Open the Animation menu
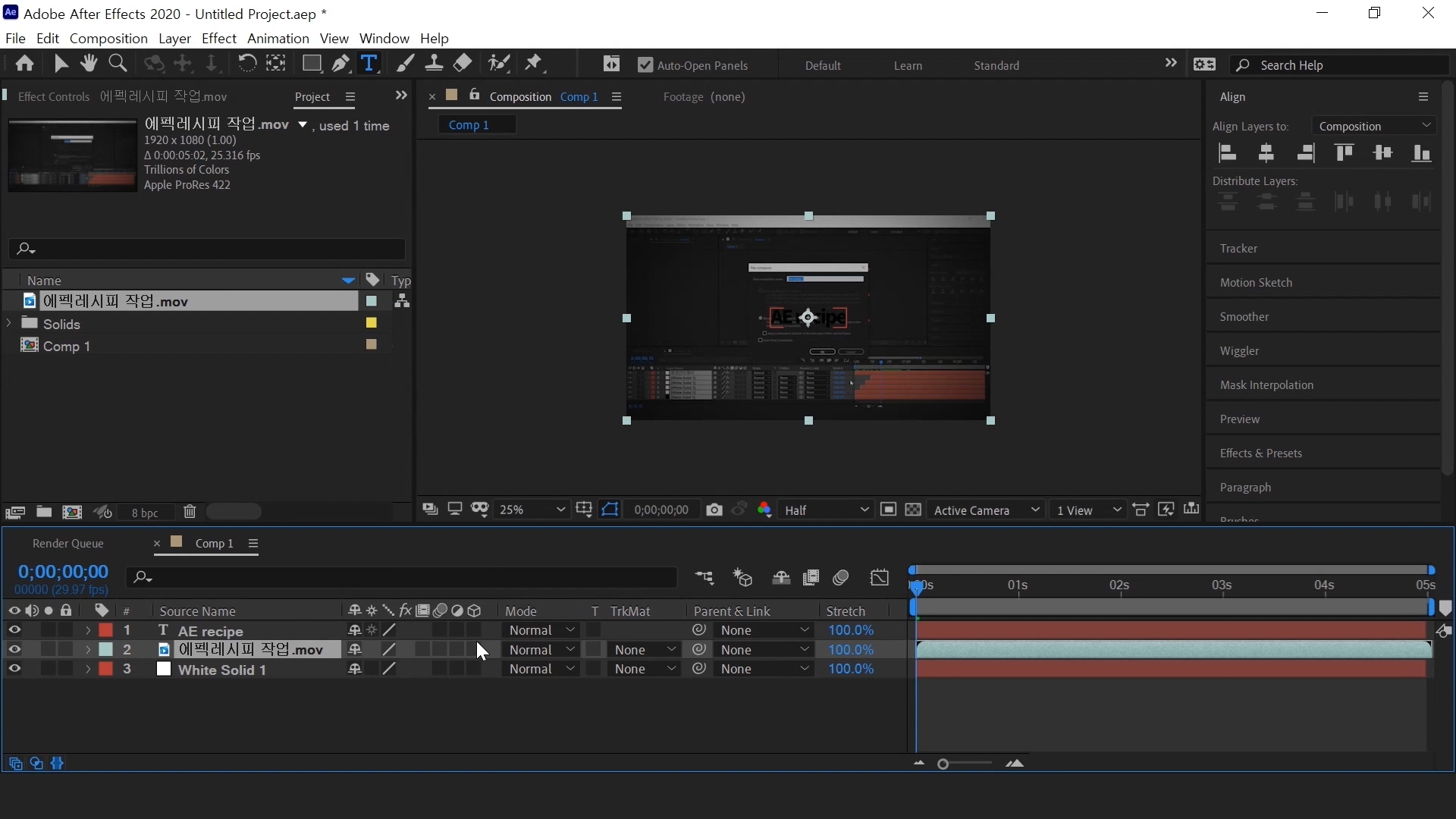The image size is (1456, 819). [278, 39]
